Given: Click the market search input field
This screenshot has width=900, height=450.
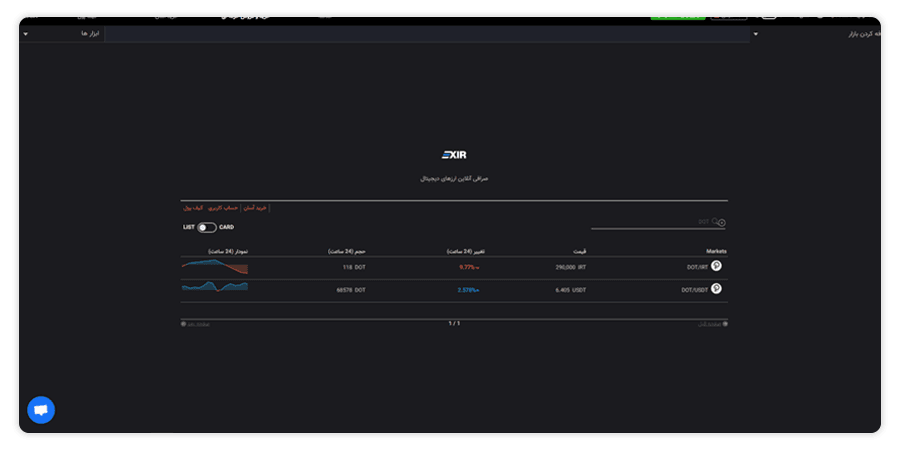Looking at the screenshot, I should click(x=658, y=222).
